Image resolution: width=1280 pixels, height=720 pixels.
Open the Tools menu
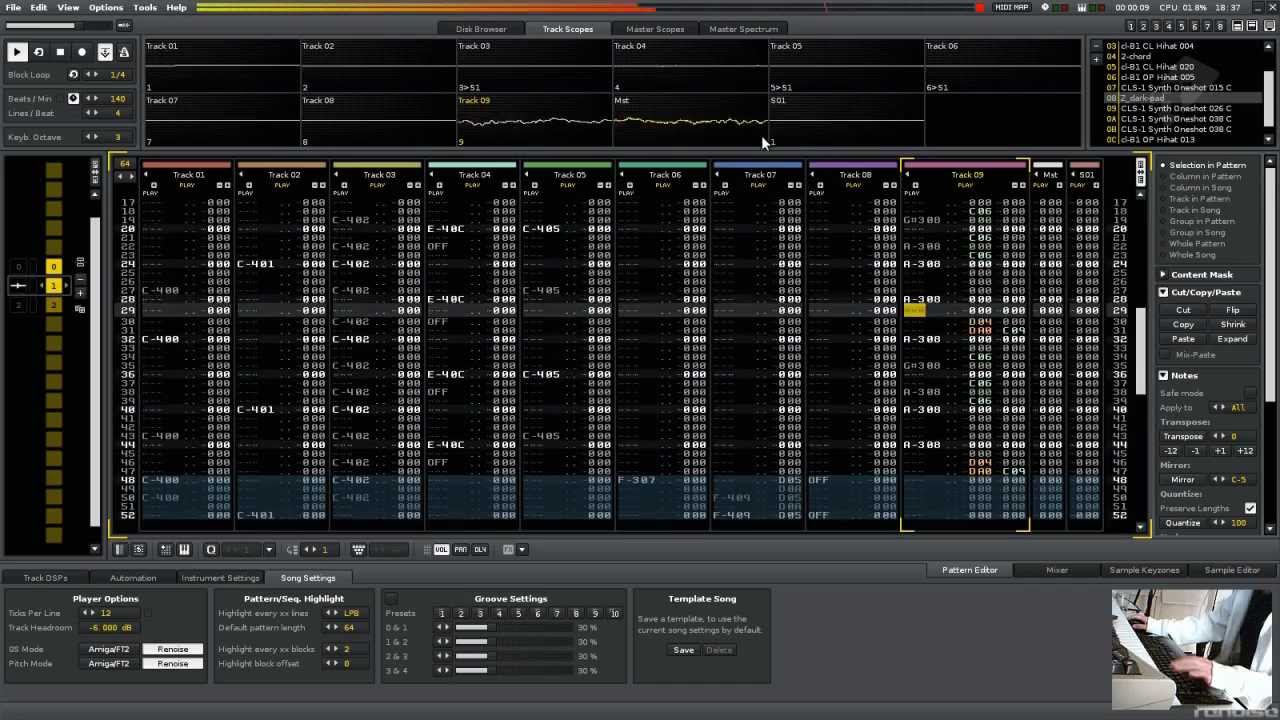point(145,7)
